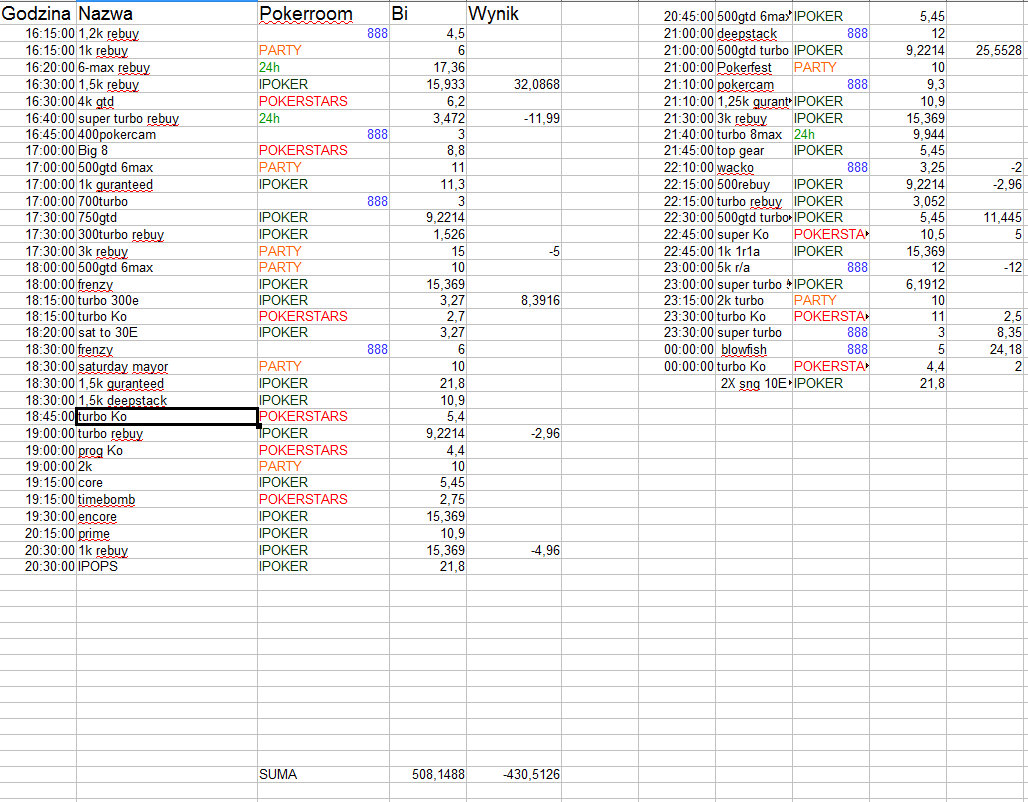Image resolution: width=1028 pixels, height=802 pixels.
Task: Click the '750gtd' cell
Action: click(167, 218)
